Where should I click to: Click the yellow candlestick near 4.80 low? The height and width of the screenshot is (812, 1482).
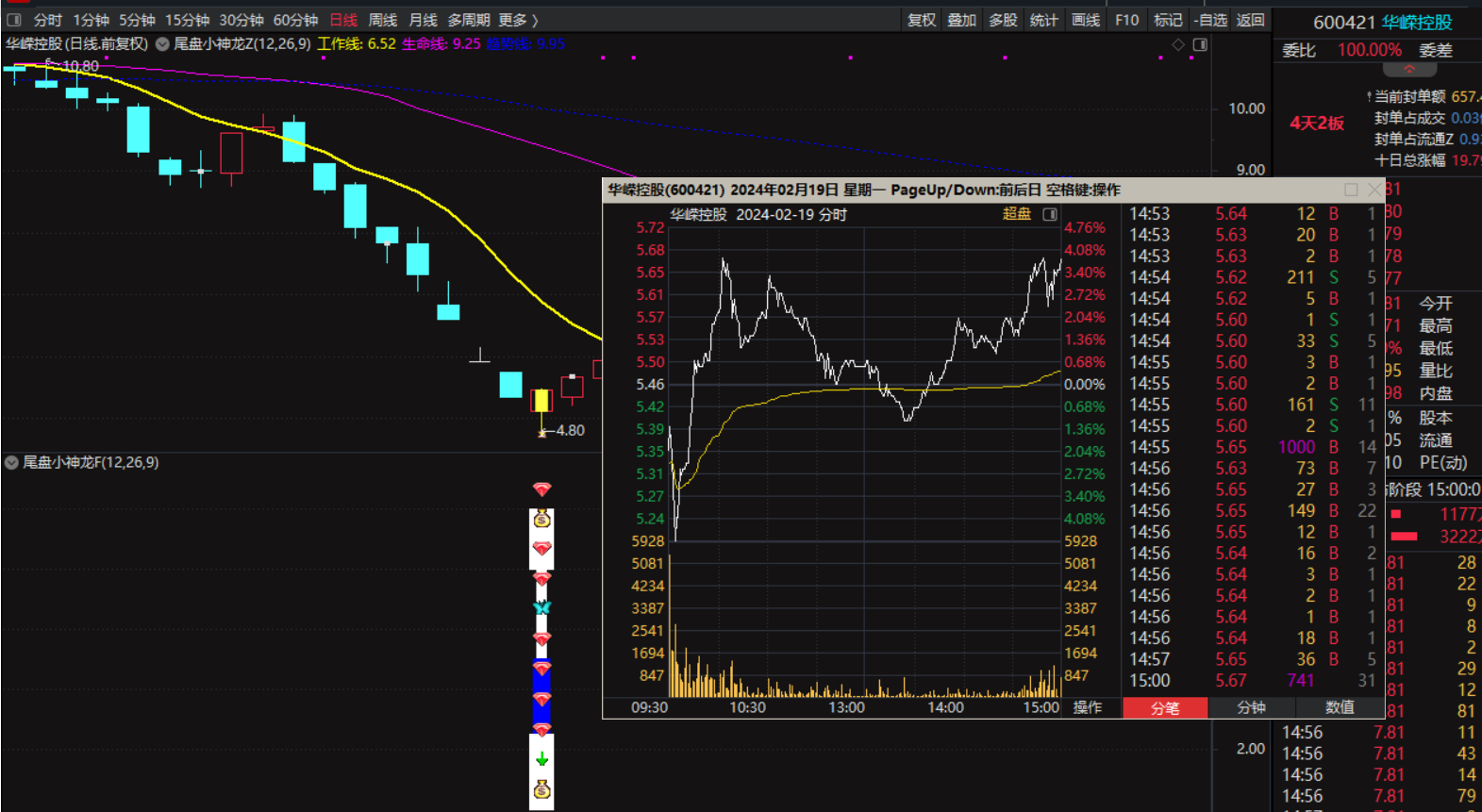(x=541, y=401)
